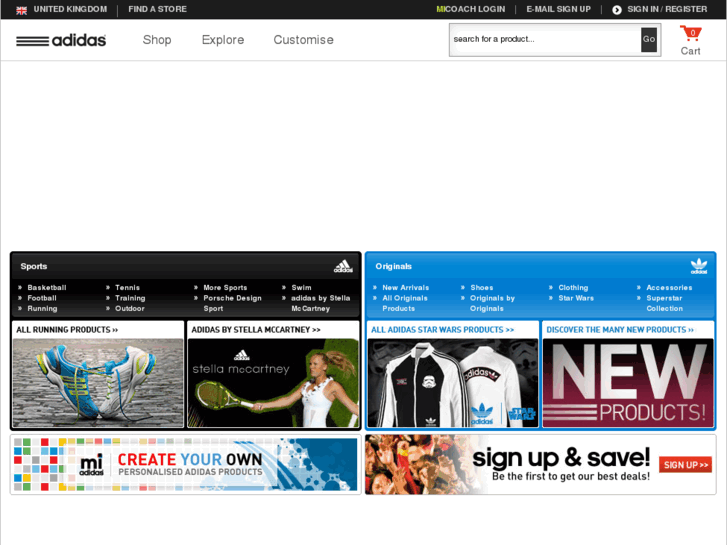Click United Kingdom country selector
This screenshot has height=545, width=727.
click(x=70, y=9)
